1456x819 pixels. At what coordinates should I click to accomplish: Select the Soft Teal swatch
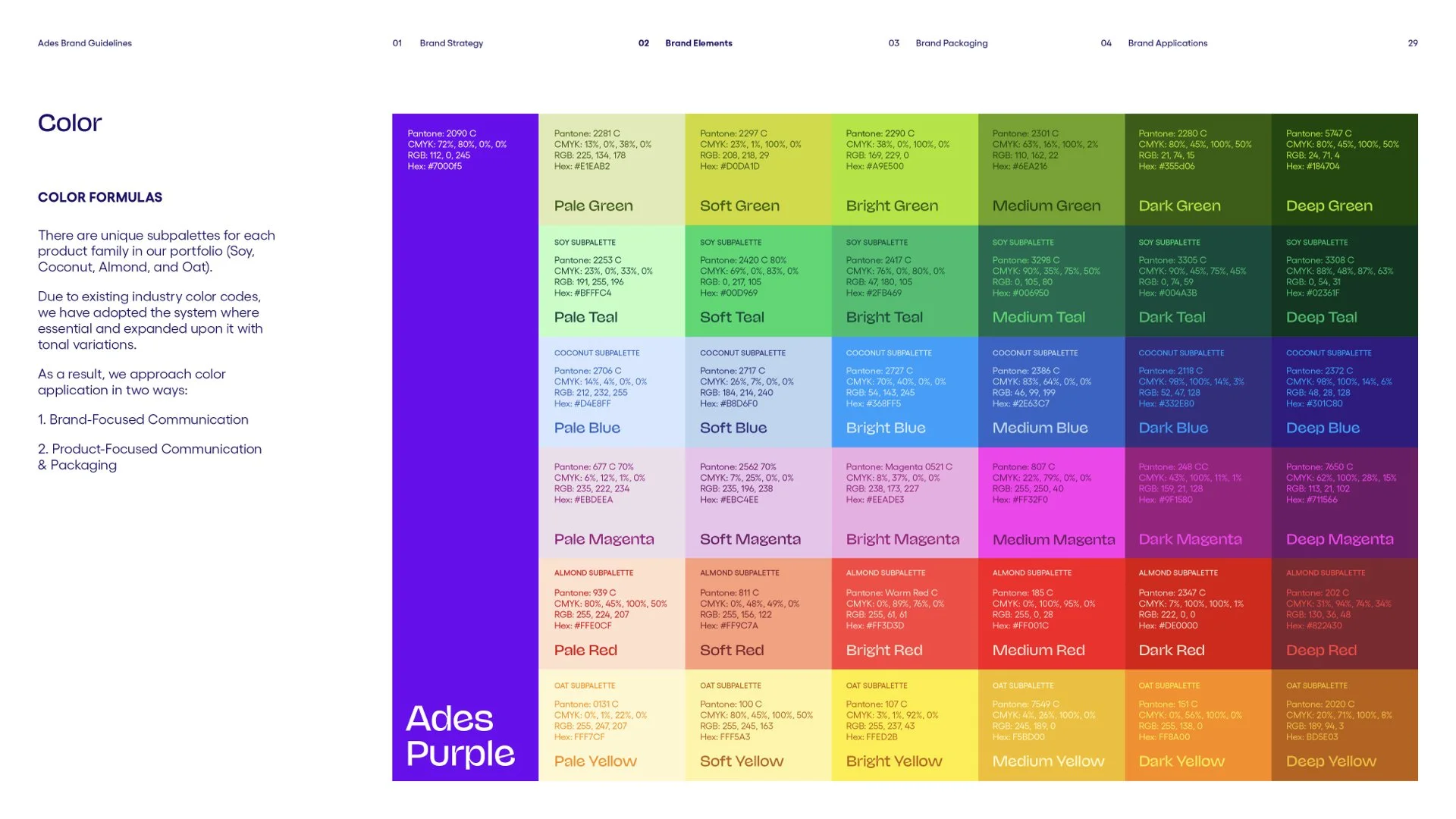pos(758,281)
